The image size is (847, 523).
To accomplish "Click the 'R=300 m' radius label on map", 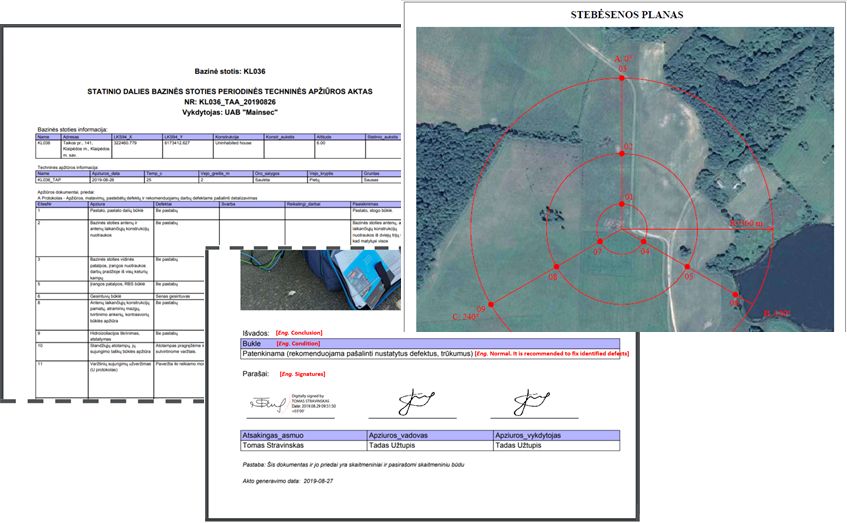I will pyautogui.click(x=746, y=223).
